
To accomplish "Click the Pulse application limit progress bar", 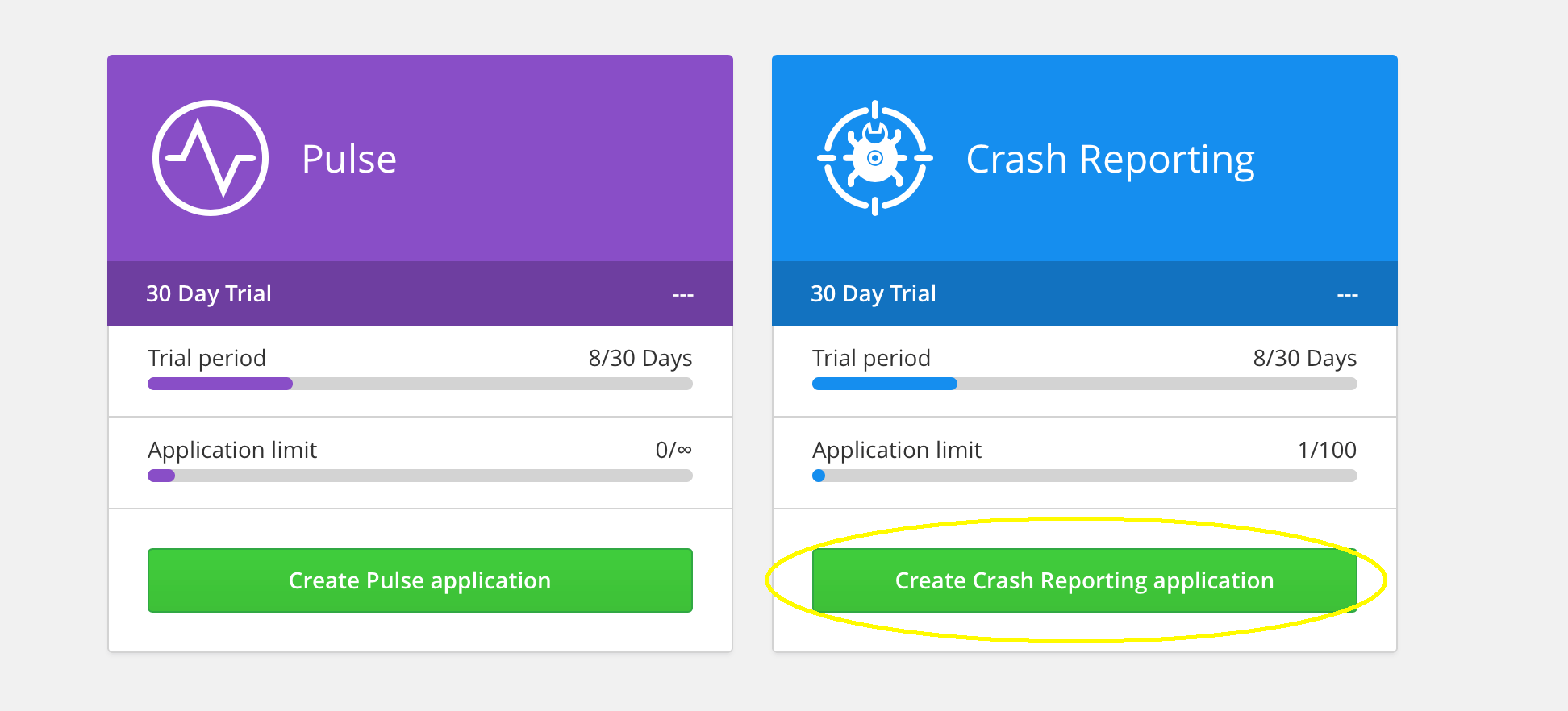I will [420, 476].
